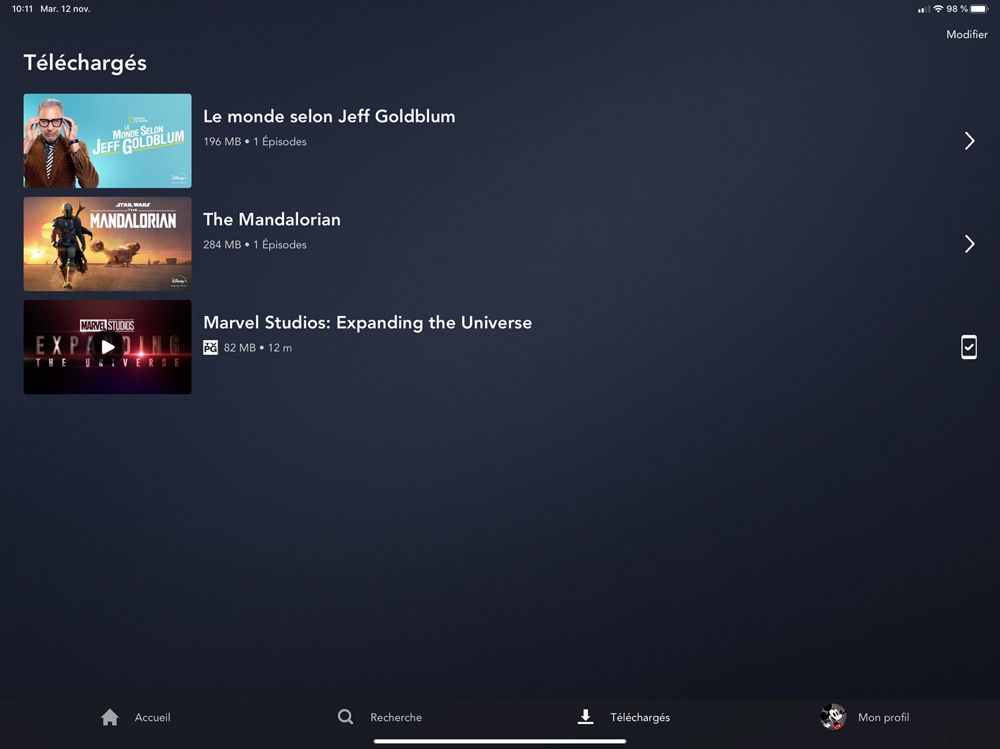Screen dimensions: 1000x749
Task: Click '284 MB • 1 Épisodes' text
Action: pyautogui.click(x=255, y=244)
